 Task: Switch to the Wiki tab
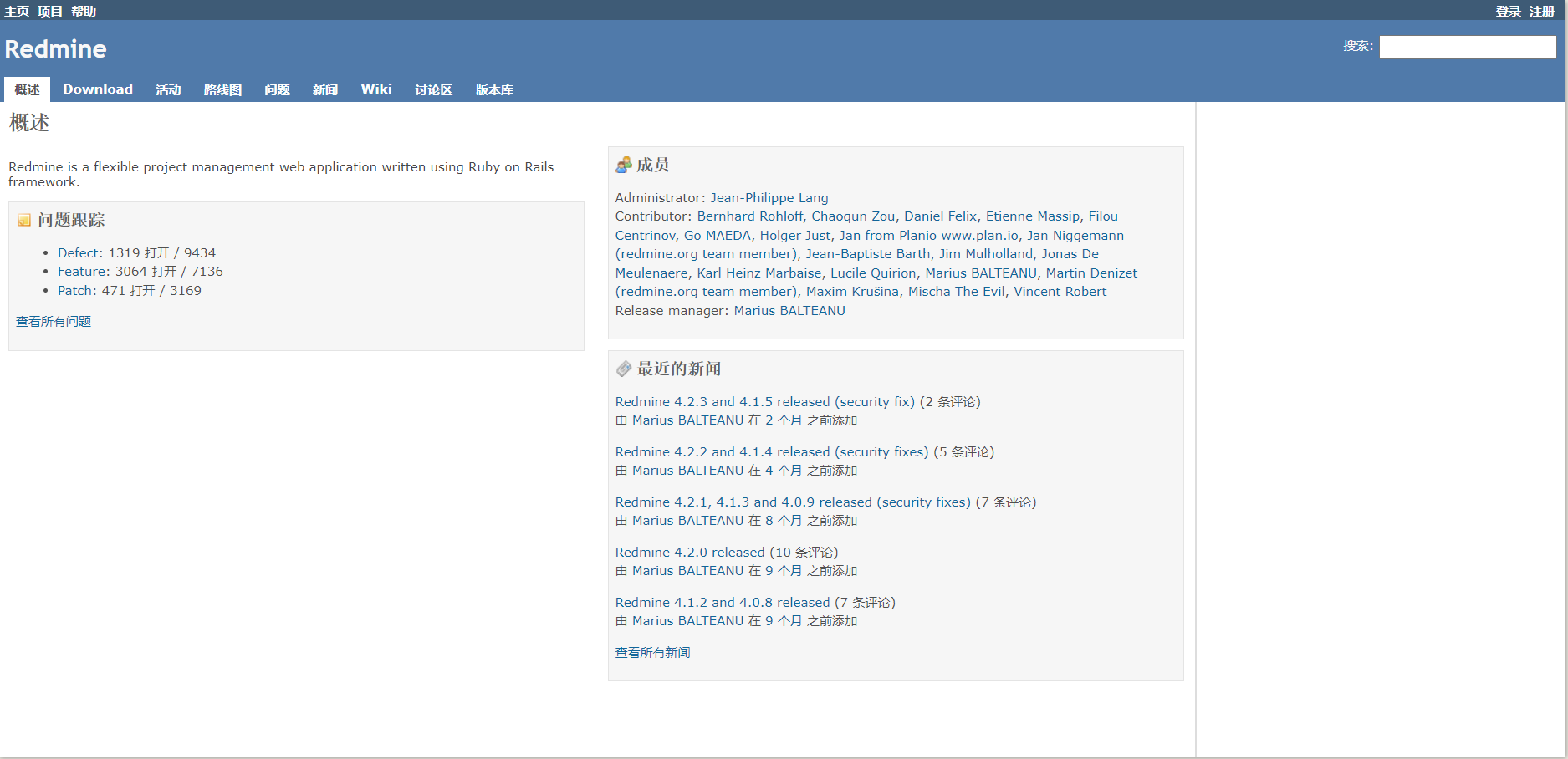tap(376, 89)
